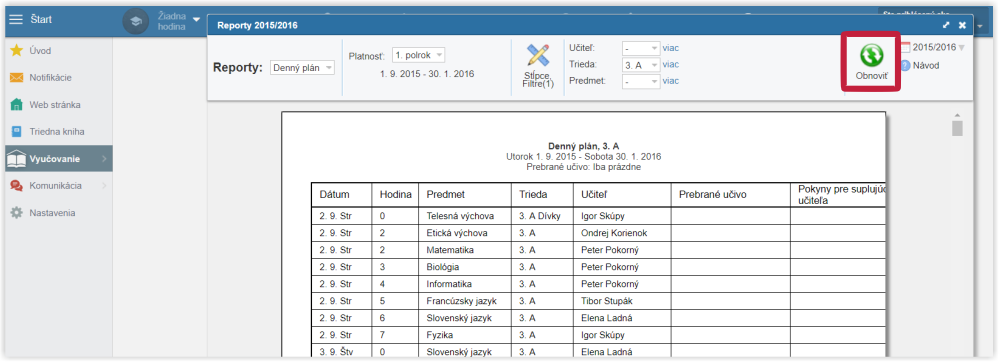Click the viac link next to Predmet
This screenshot has width=999, height=362.
pyautogui.click(x=671, y=81)
